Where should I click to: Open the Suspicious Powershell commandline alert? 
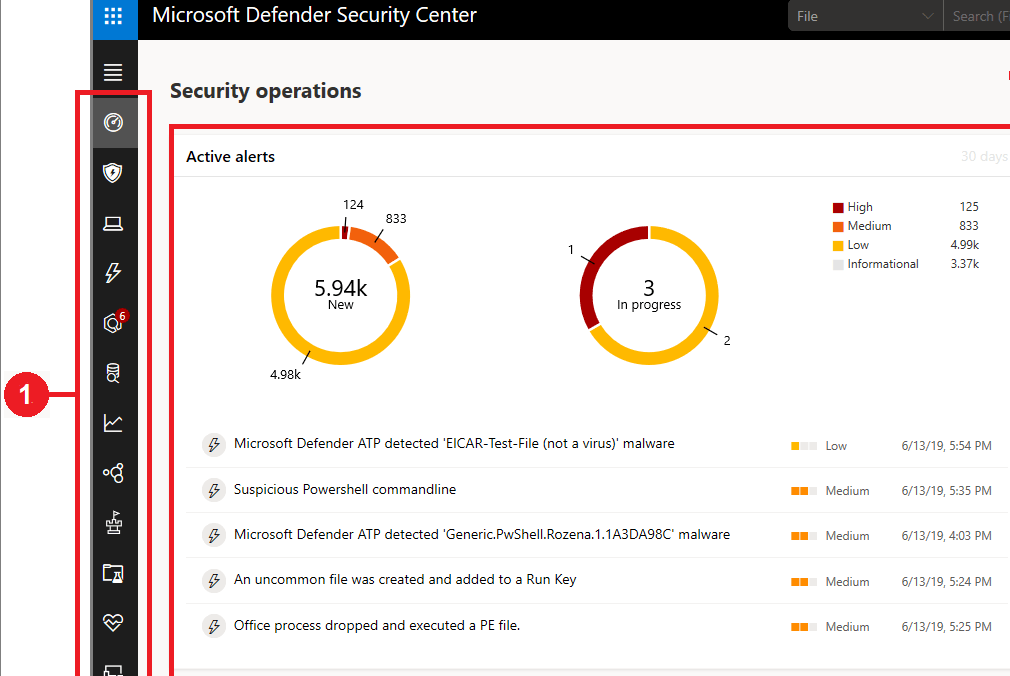tap(345, 489)
